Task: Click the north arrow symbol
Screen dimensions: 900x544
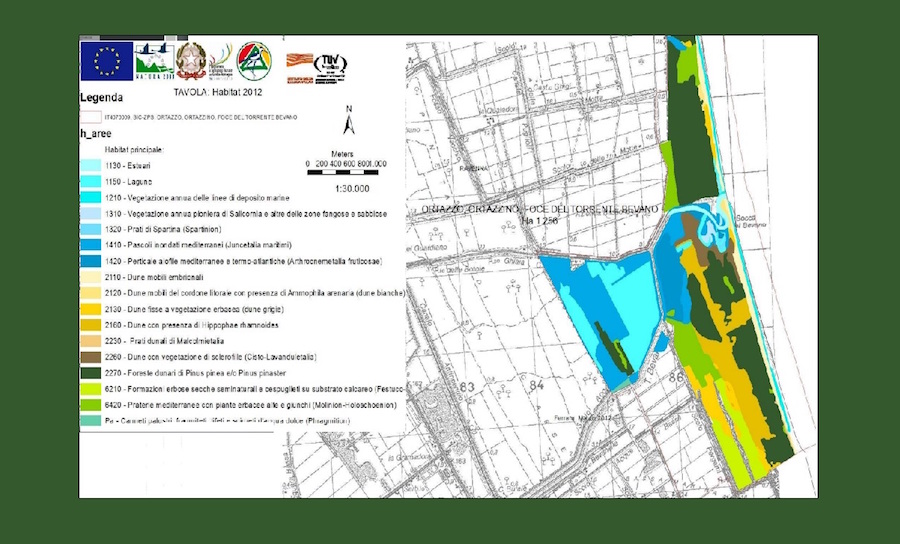Action: (348, 121)
